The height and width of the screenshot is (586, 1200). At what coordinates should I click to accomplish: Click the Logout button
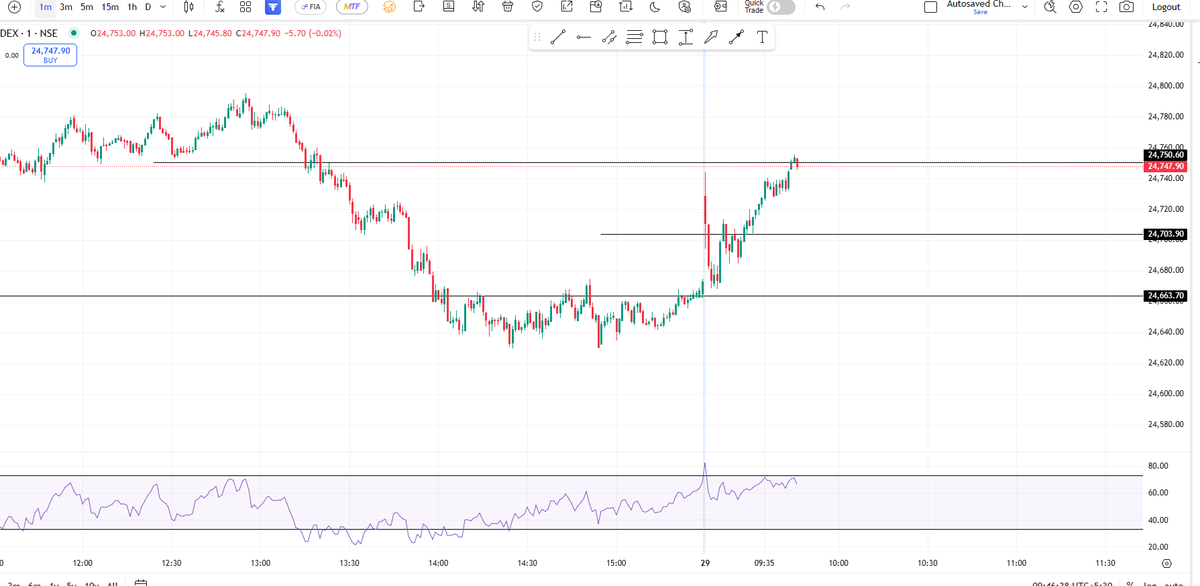(x=1166, y=7)
